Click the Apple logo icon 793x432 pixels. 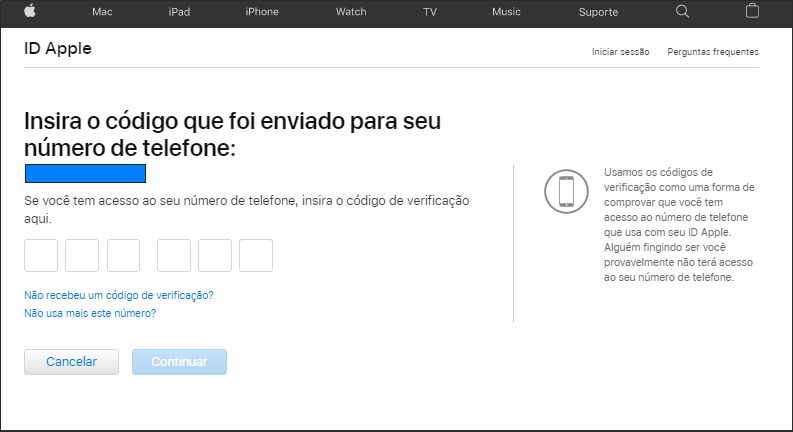point(30,11)
